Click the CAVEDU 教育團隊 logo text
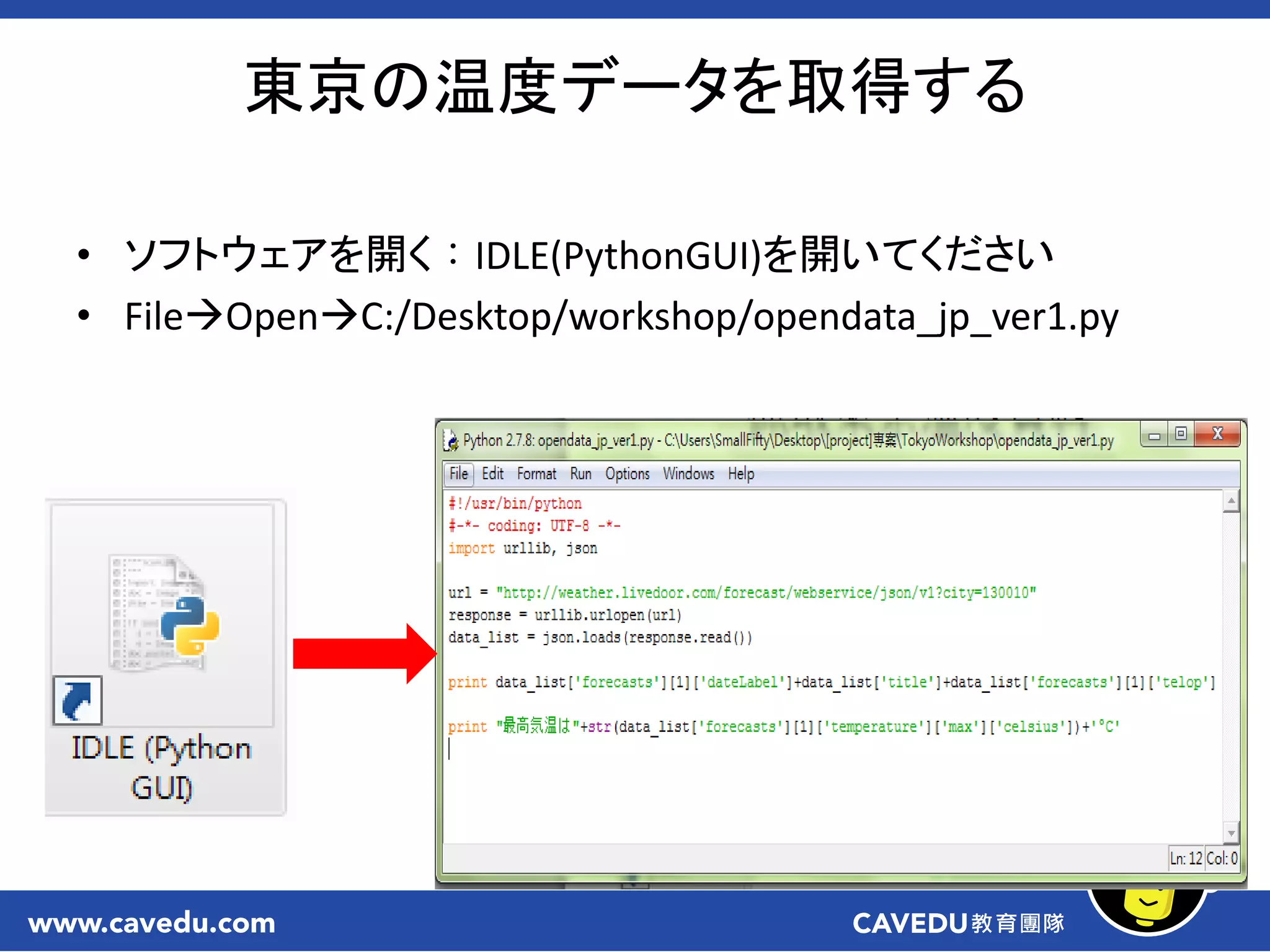This screenshot has width=1270, height=952. [x=958, y=923]
